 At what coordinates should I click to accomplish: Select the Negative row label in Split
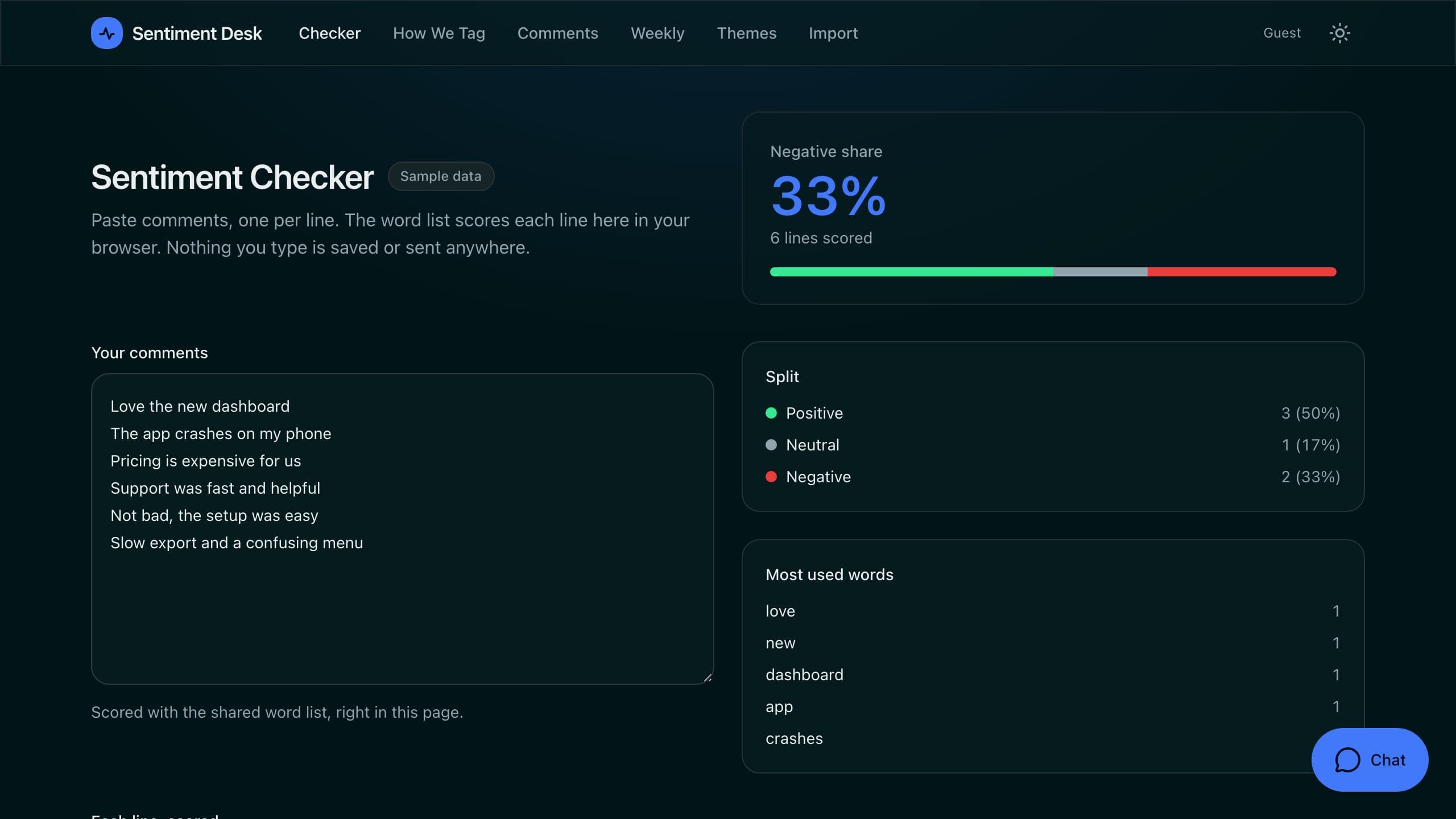coord(818,477)
